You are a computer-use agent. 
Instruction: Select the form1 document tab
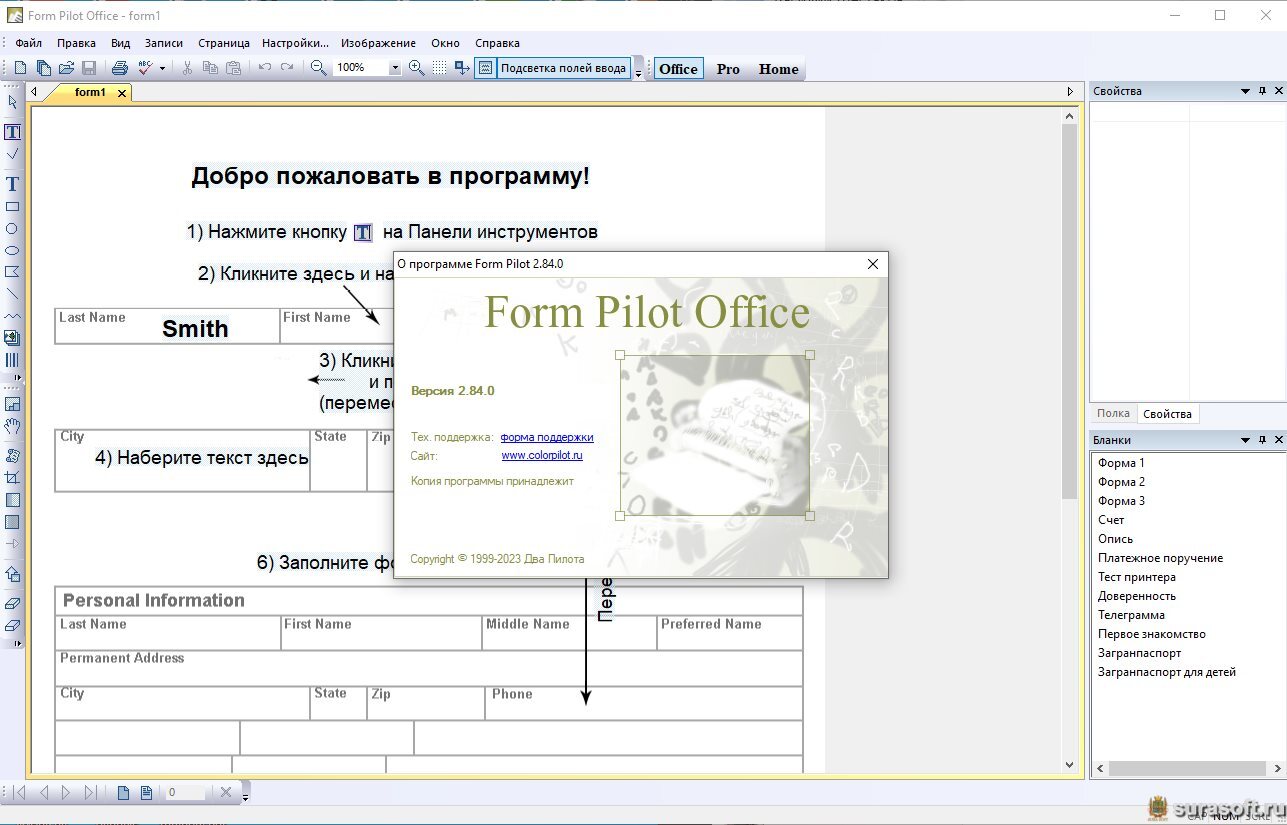click(x=89, y=92)
